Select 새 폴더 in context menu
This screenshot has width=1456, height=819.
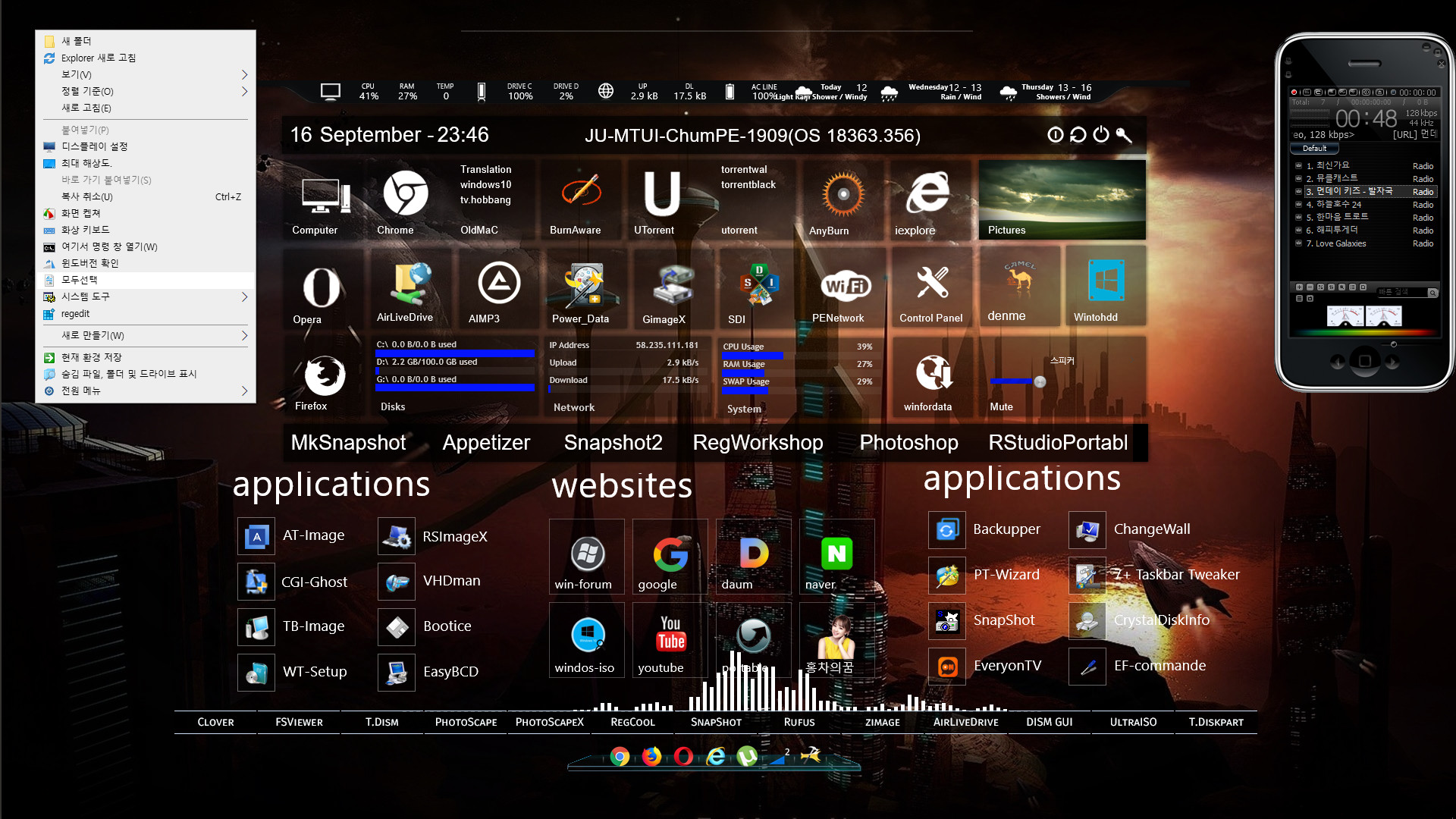146,41
